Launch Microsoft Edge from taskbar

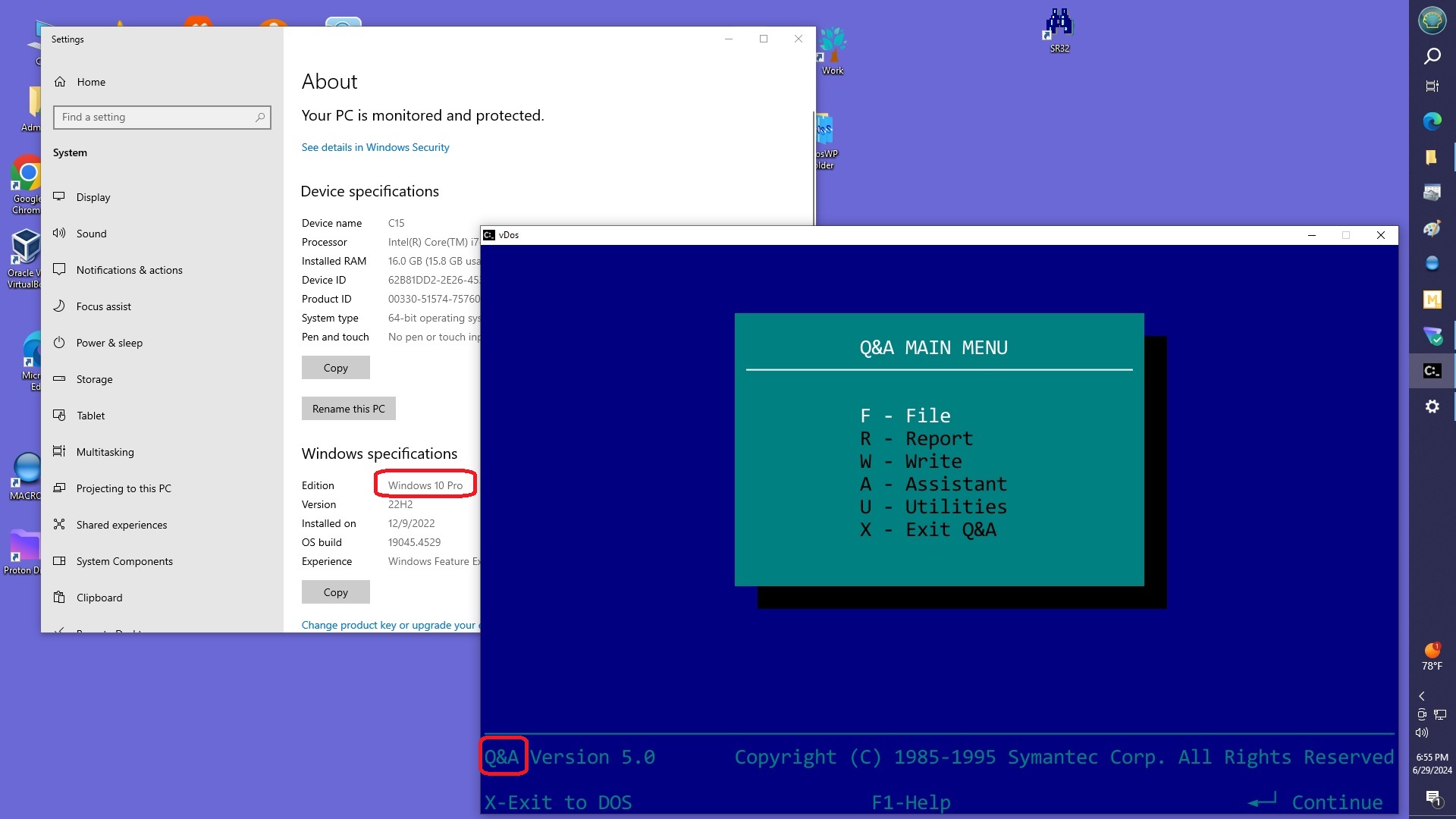coord(1432,121)
